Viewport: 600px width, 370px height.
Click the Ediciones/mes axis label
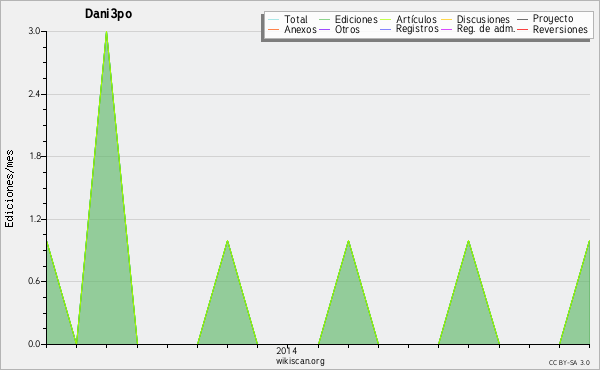coord(9,189)
